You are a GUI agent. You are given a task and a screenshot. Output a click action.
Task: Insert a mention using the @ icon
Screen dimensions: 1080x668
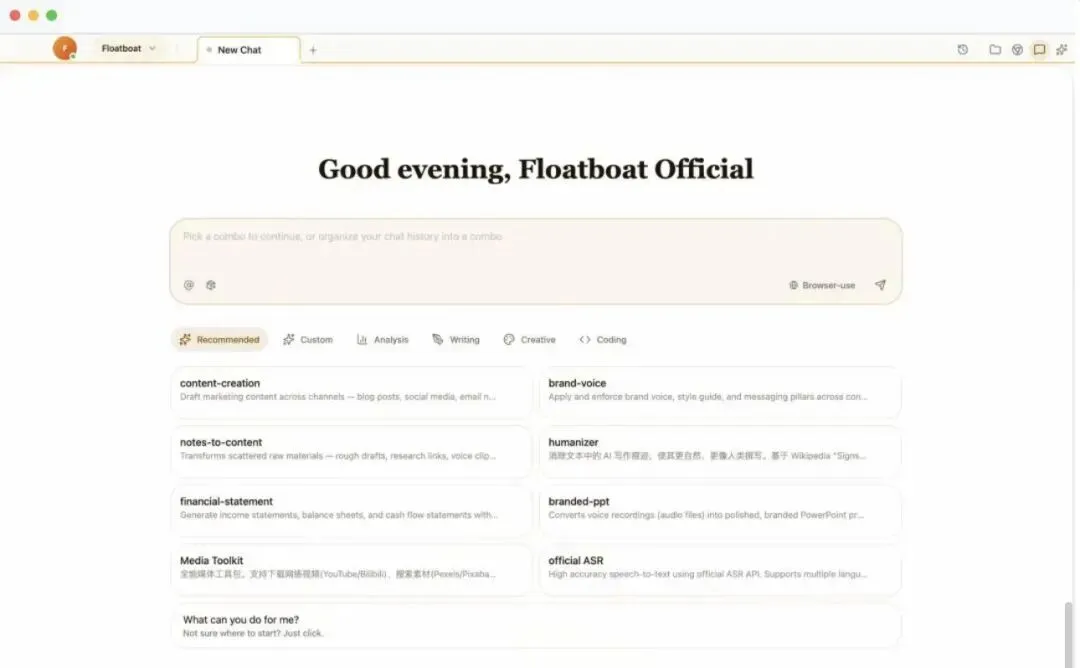[189, 285]
